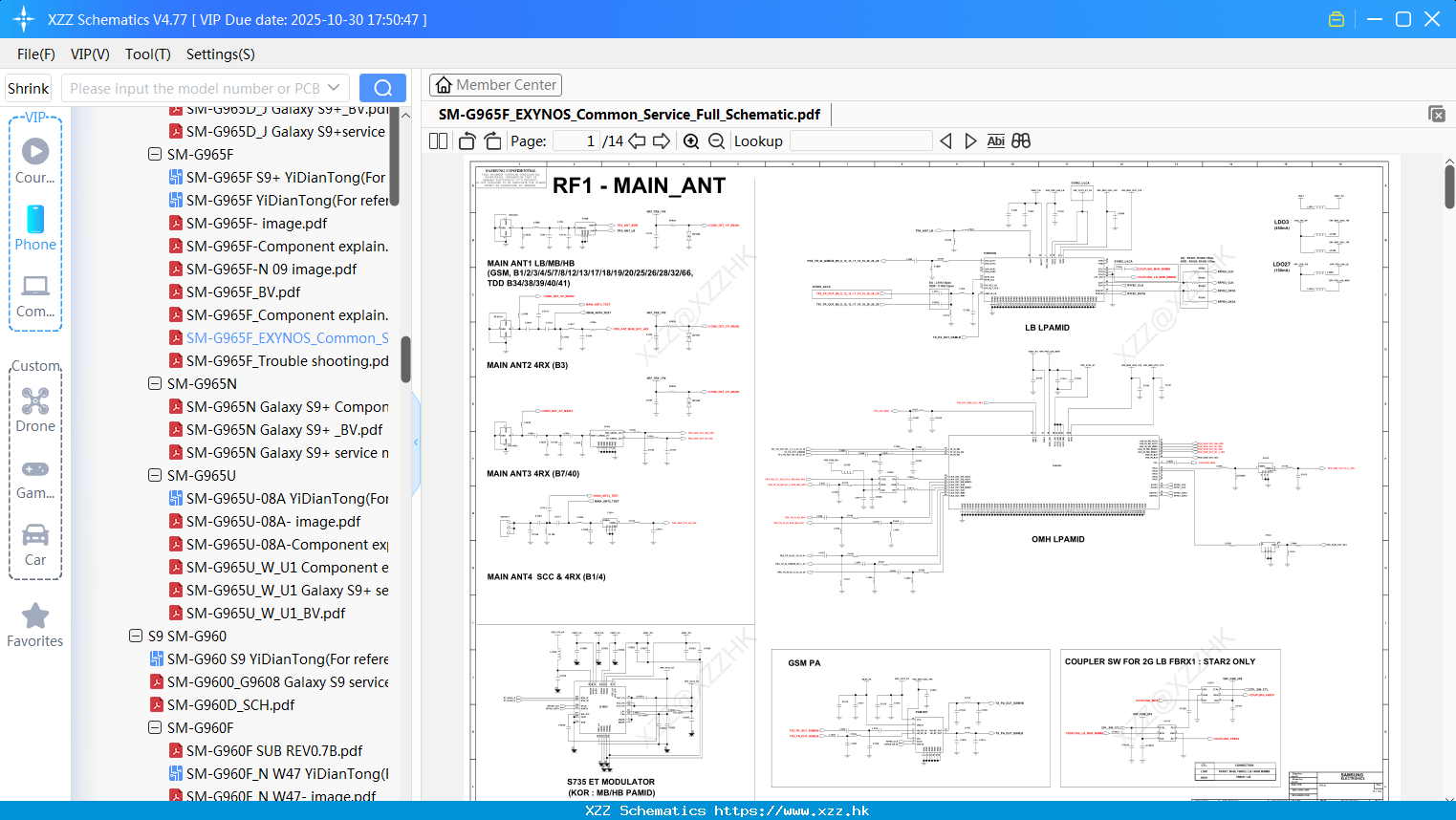Collapse the SM-G965U folder

(x=155, y=475)
